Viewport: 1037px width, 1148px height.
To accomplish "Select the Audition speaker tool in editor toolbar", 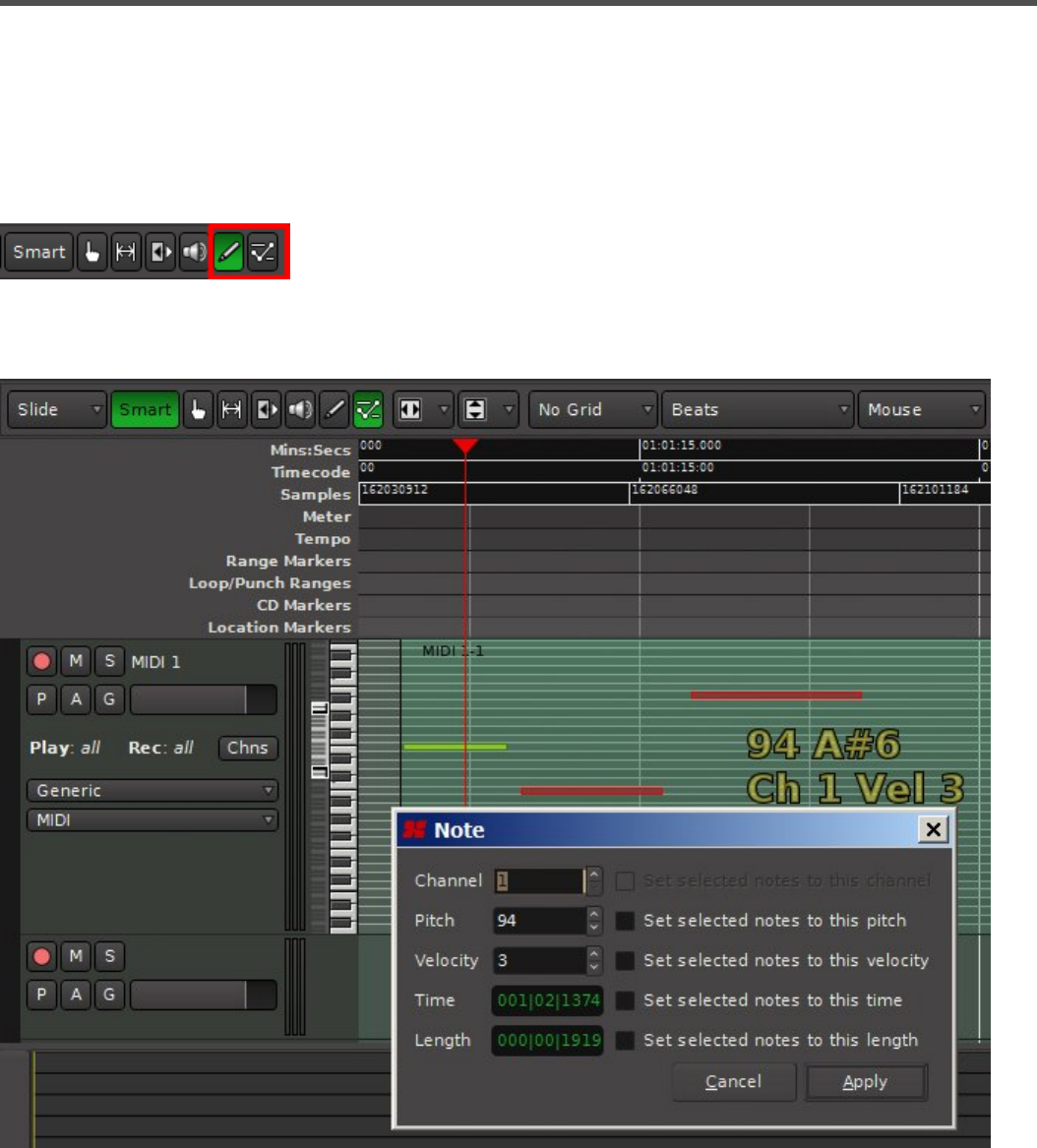I will click(300, 409).
